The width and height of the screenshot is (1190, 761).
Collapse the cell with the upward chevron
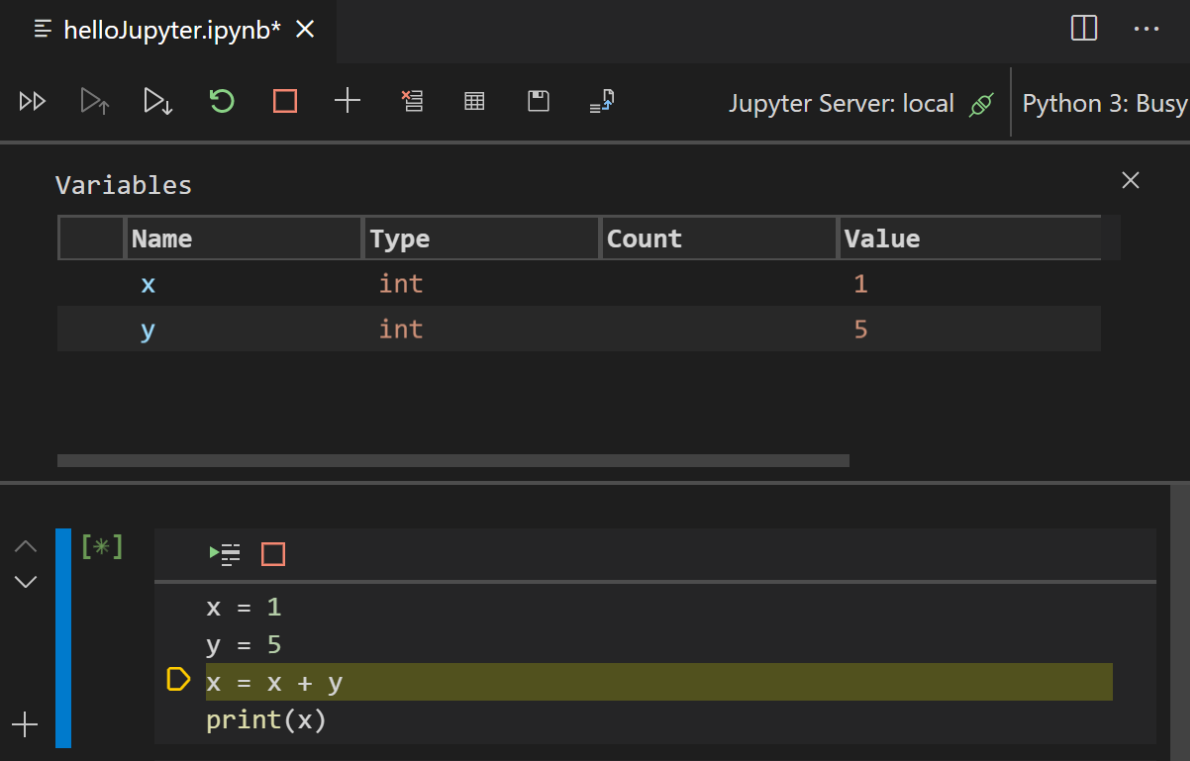pyautogui.click(x=25, y=546)
